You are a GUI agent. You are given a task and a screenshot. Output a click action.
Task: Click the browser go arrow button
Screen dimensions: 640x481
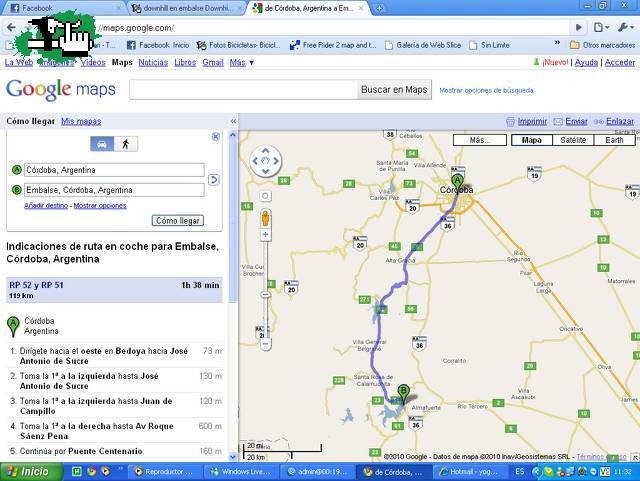pos(578,27)
